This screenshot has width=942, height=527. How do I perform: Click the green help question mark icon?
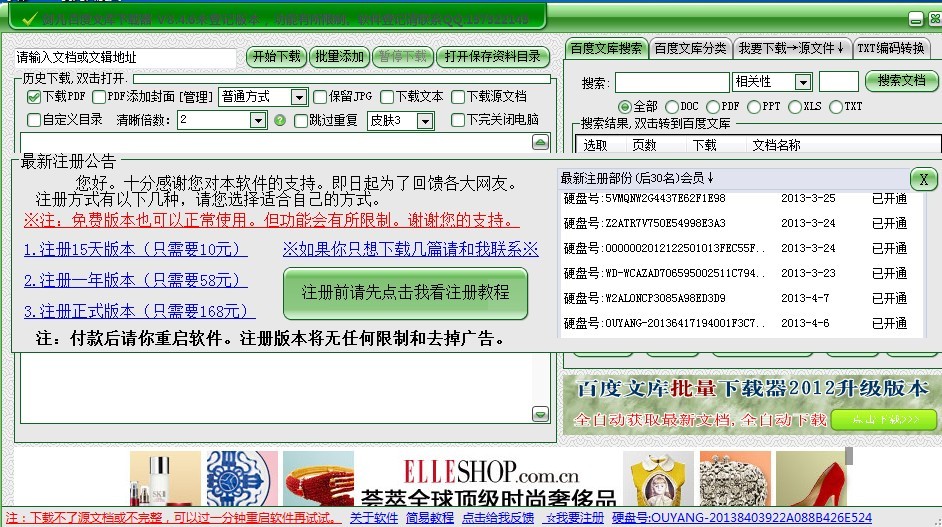[x=279, y=120]
